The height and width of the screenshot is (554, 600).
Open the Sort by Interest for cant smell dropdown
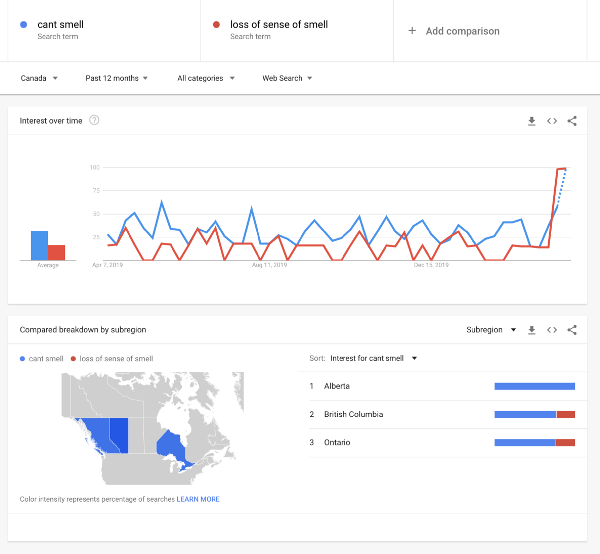[x=373, y=358]
